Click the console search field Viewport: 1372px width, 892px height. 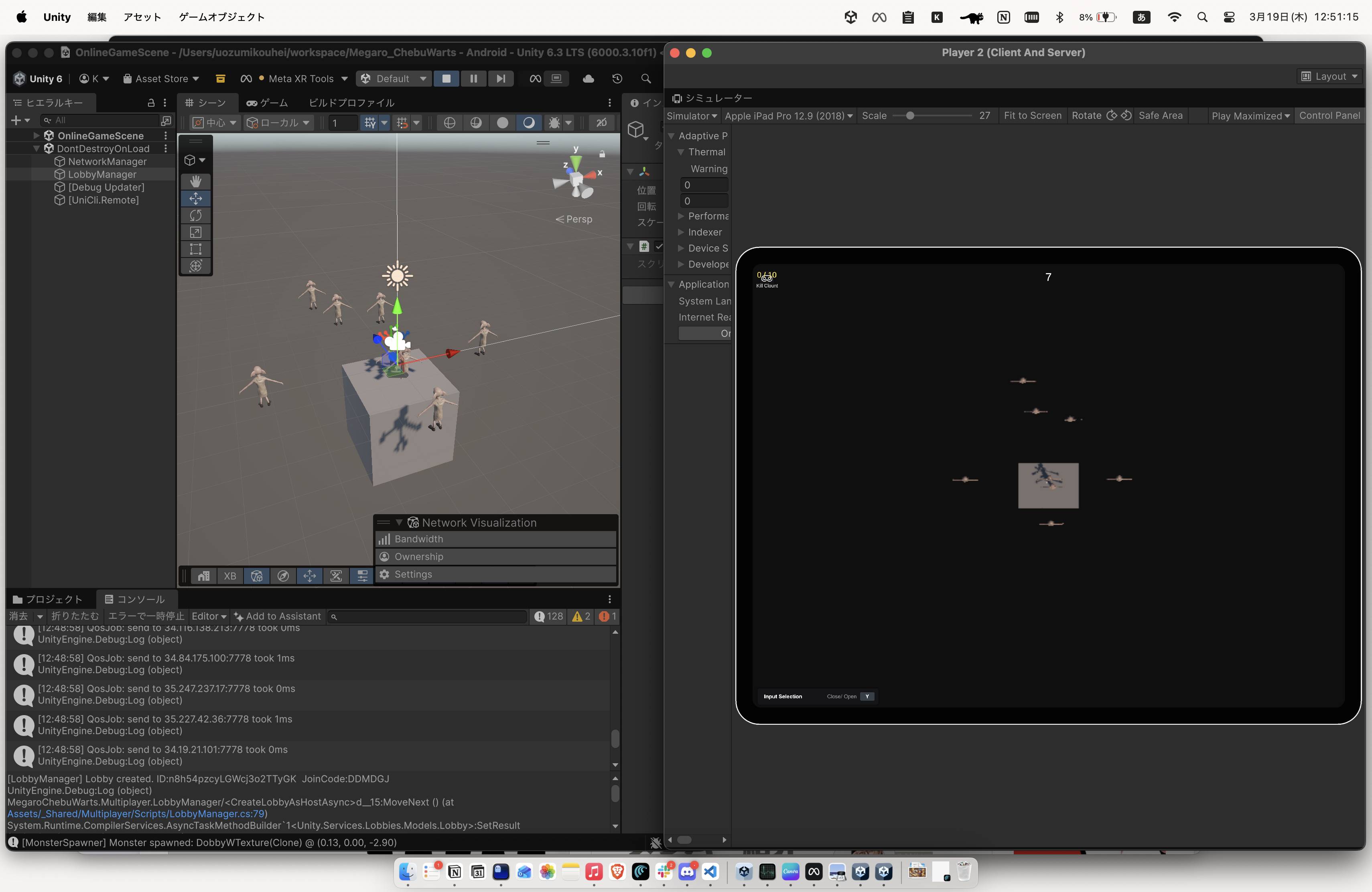426,616
